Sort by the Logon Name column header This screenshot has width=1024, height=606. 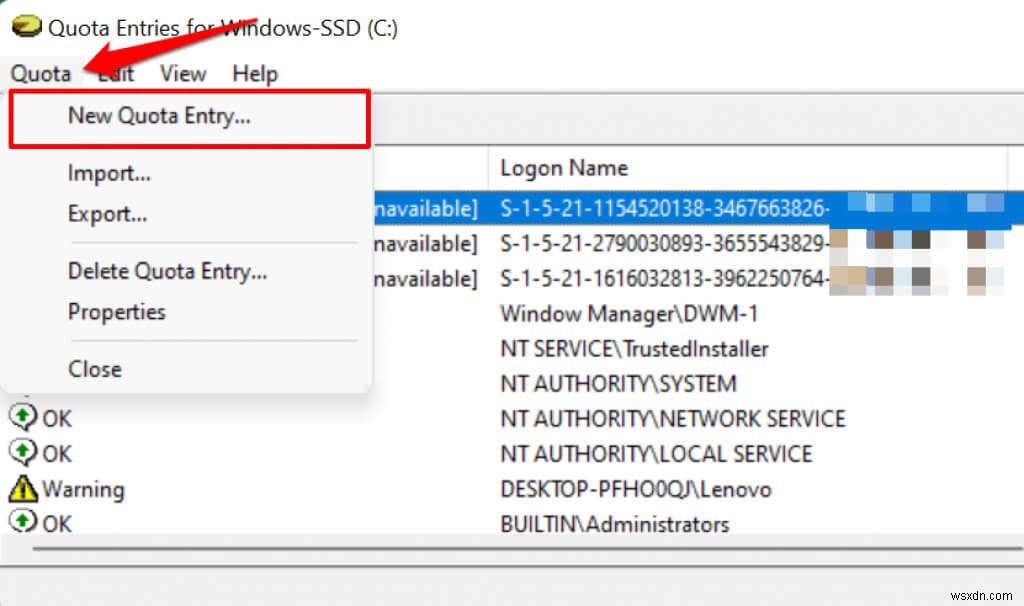point(563,167)
